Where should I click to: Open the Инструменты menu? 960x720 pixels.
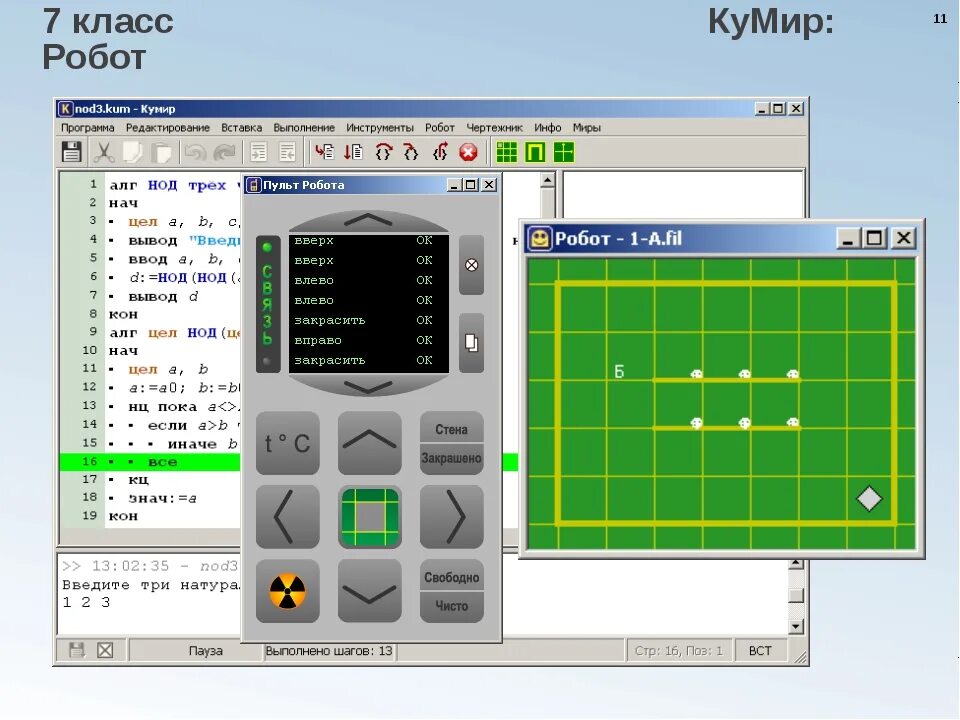coord(380,127)
